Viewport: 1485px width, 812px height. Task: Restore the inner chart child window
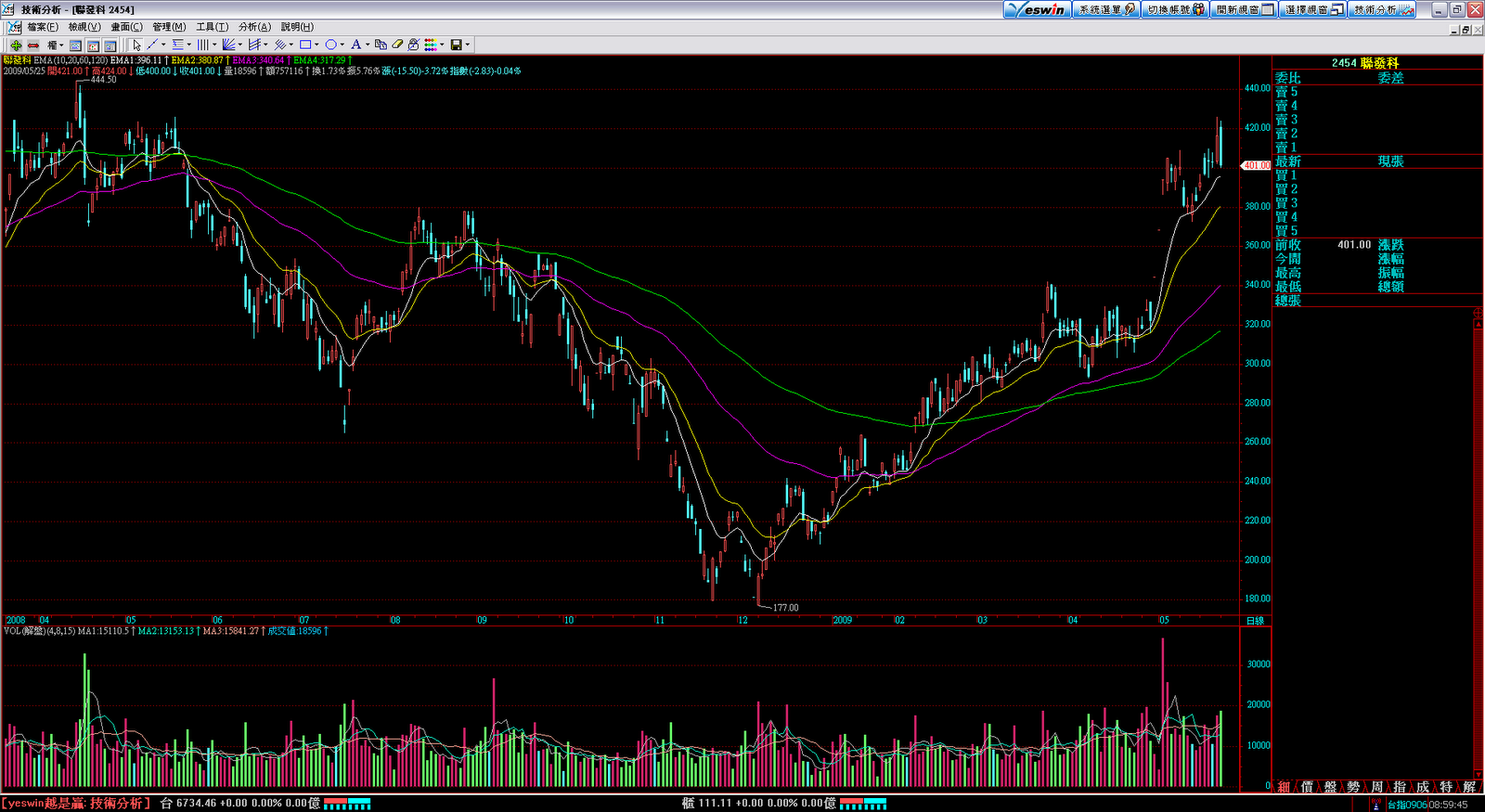tap(1466, 30)
